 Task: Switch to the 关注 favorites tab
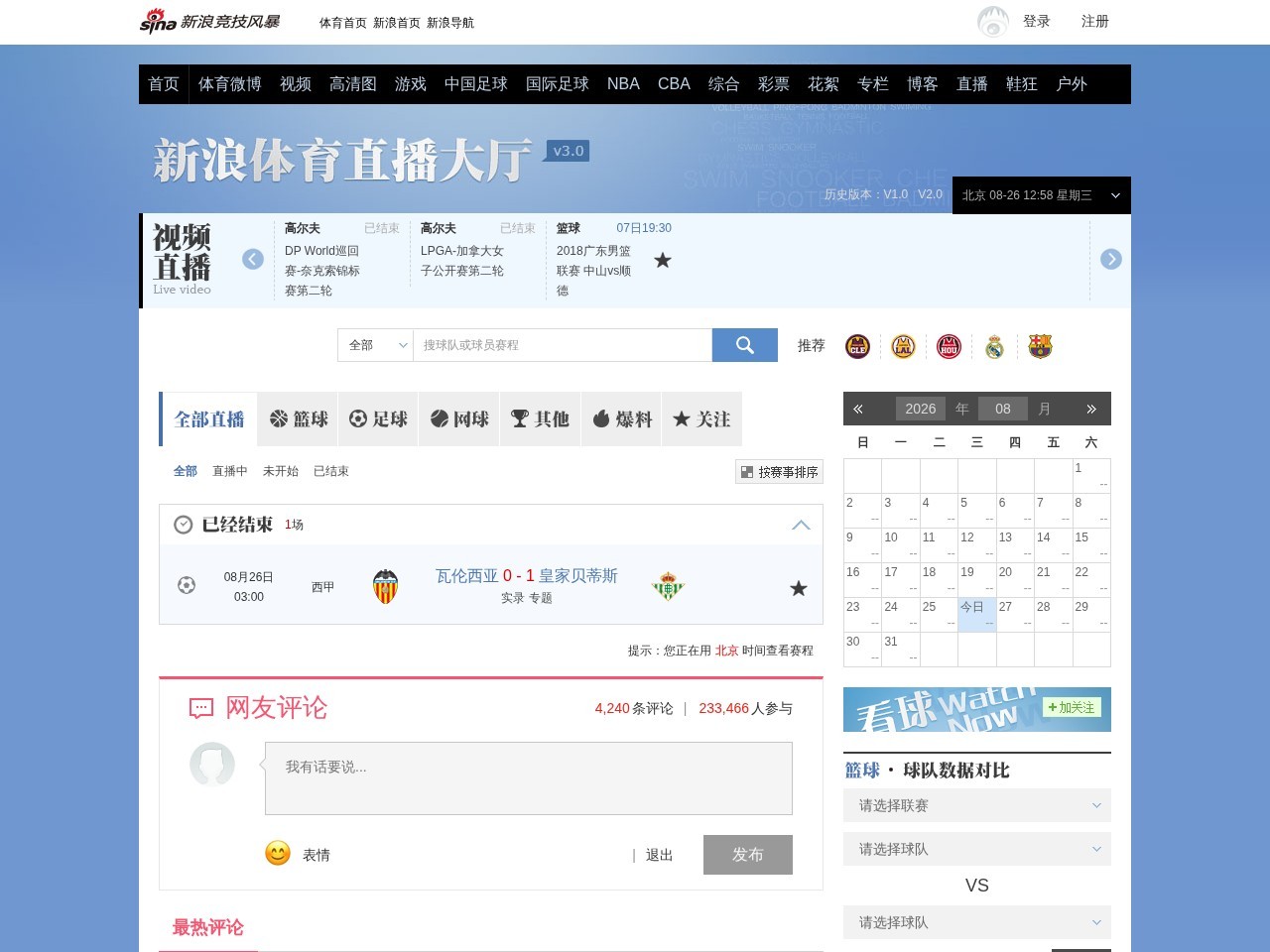(701, 419)
